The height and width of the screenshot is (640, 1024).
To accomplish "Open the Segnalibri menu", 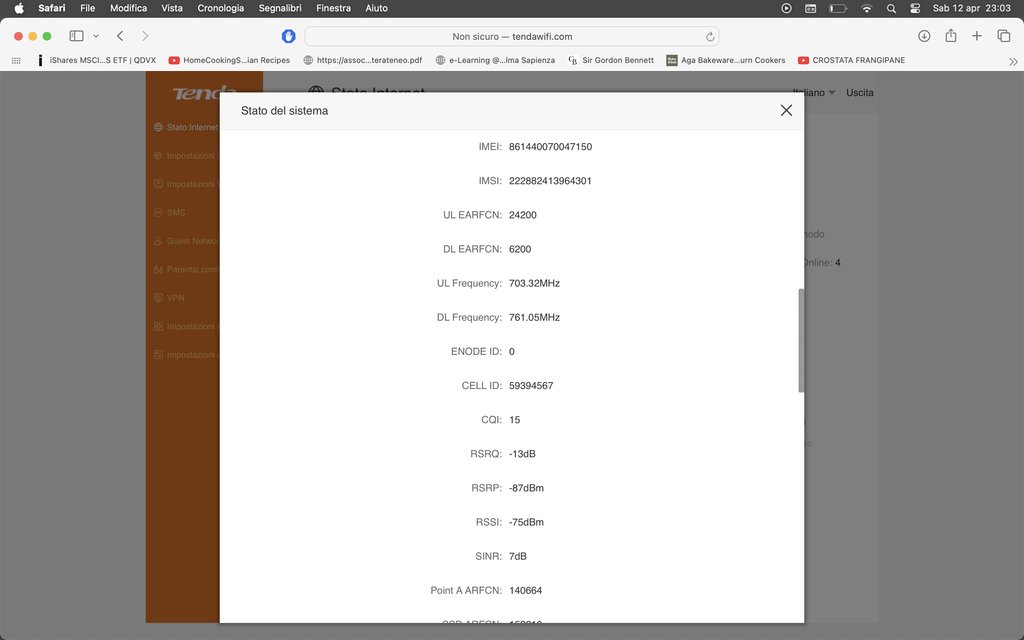I will pos(280,8).
